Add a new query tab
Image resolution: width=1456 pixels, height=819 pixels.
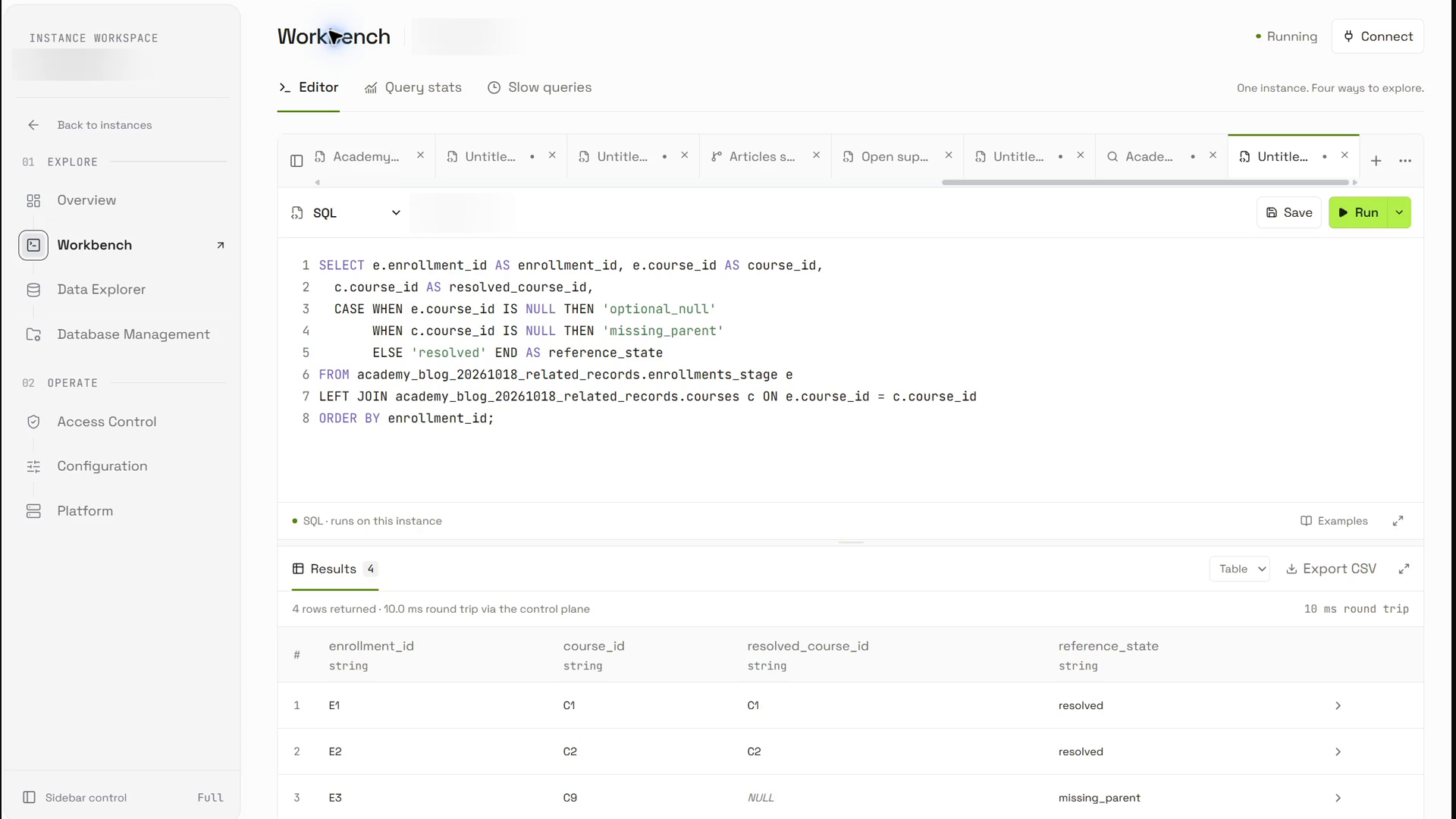[1376, 161]
